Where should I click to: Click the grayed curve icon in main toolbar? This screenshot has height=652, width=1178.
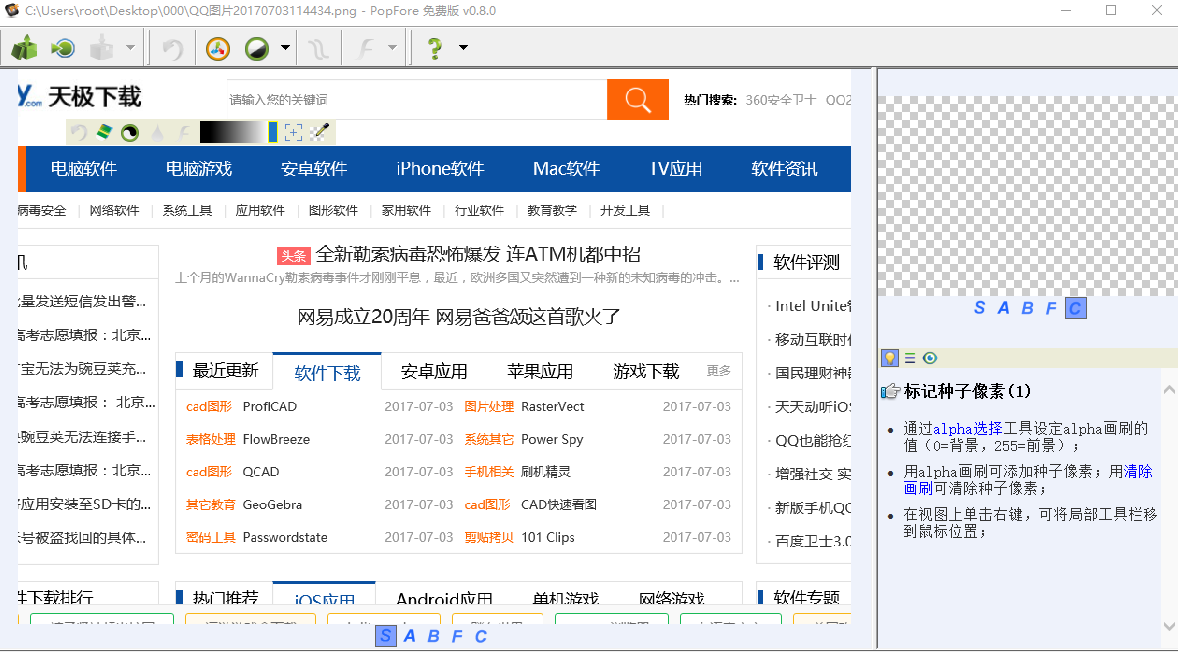pyautogui.click(x=318, y=49)
